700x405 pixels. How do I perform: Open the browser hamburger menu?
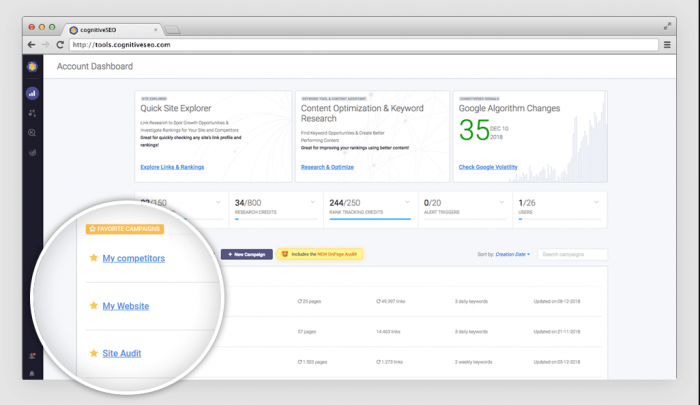coord(667,45)
